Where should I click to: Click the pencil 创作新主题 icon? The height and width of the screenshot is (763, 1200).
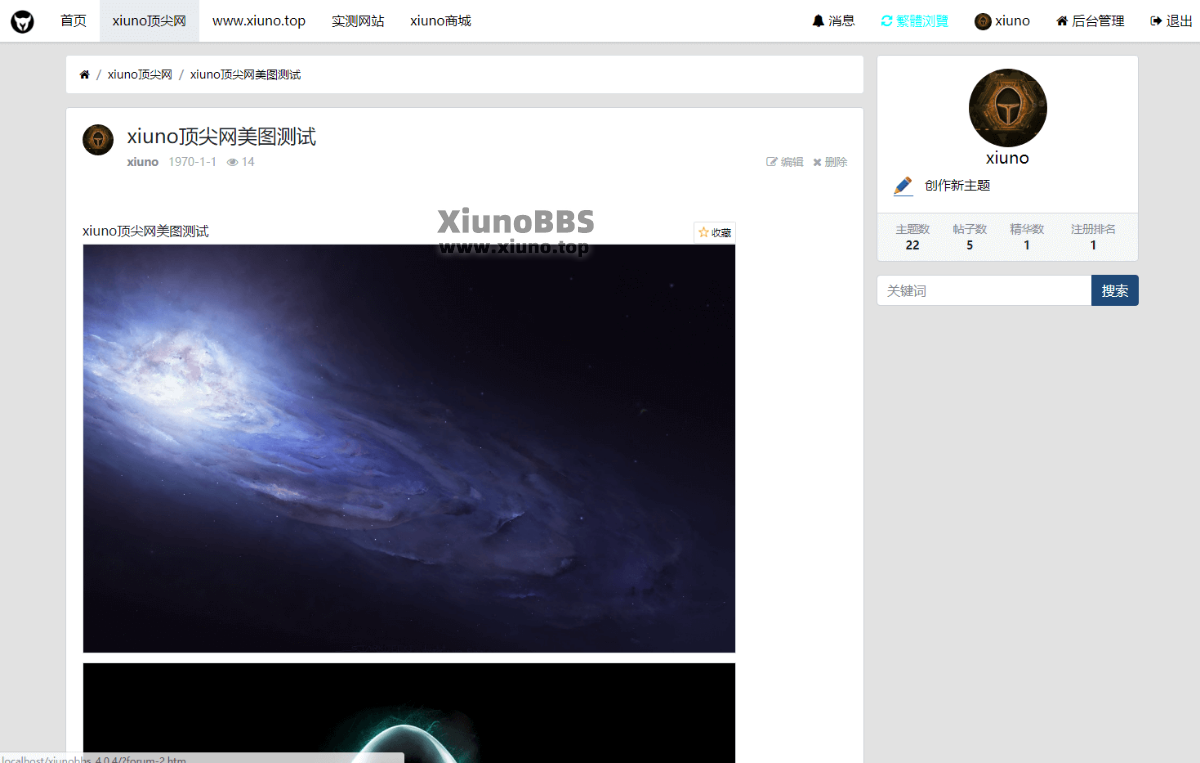coord(903,186)
